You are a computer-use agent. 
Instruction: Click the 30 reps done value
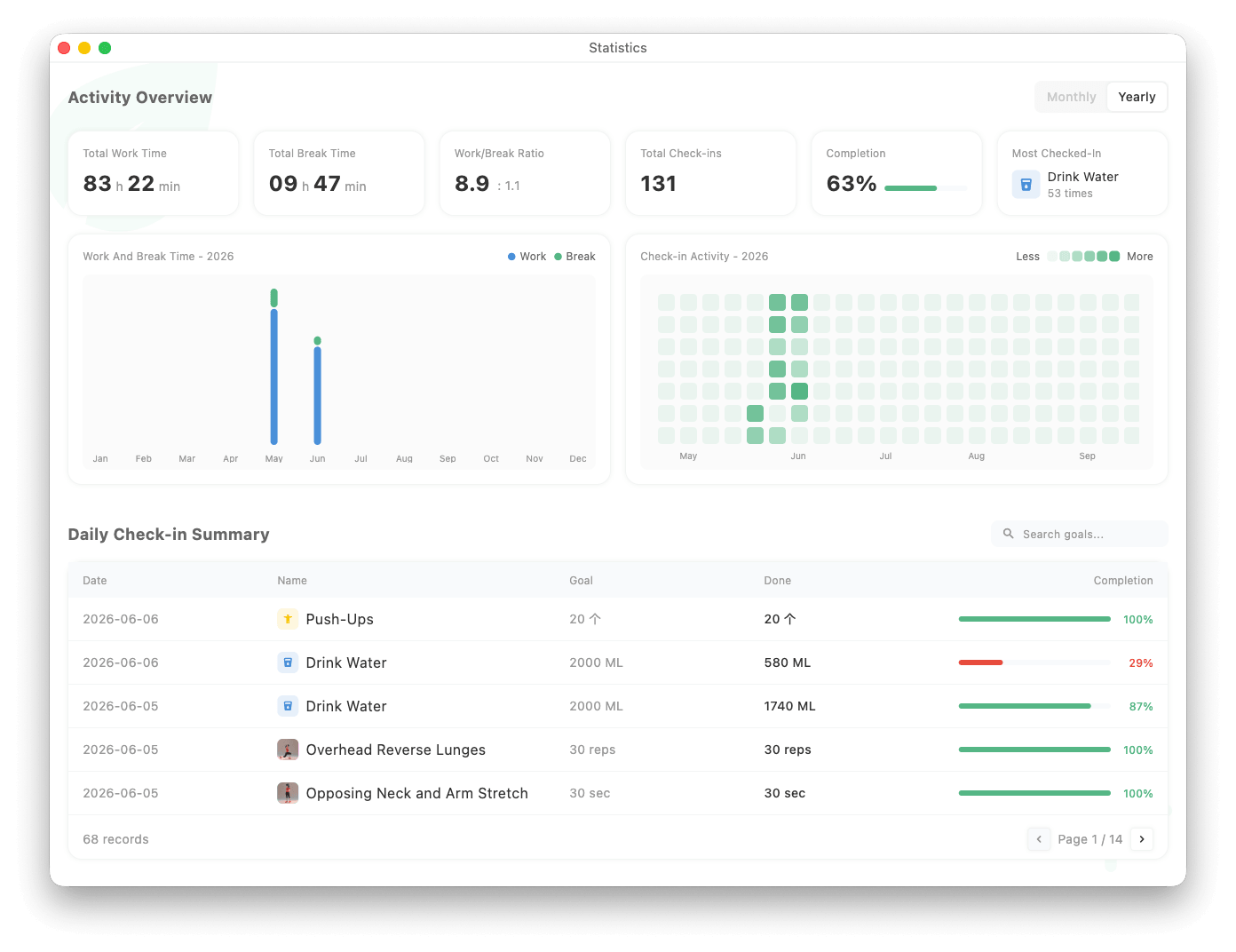pyautogui.click(x=788, y=750)
